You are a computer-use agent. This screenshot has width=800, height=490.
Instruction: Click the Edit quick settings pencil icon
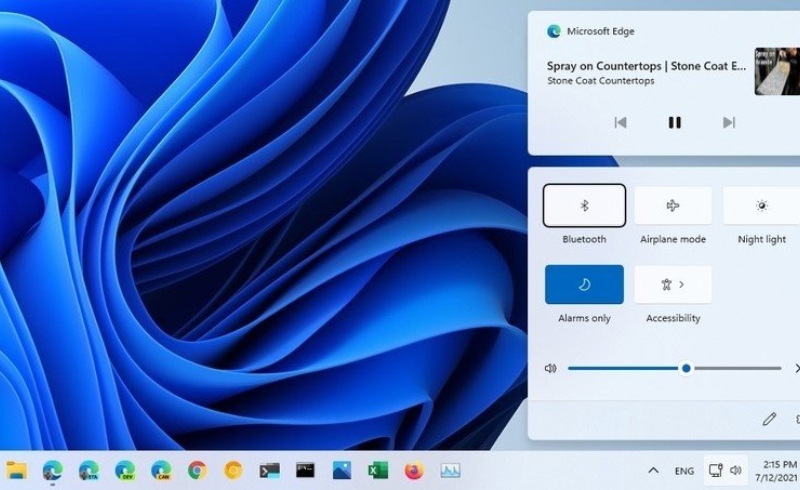(x=769, y=419)
